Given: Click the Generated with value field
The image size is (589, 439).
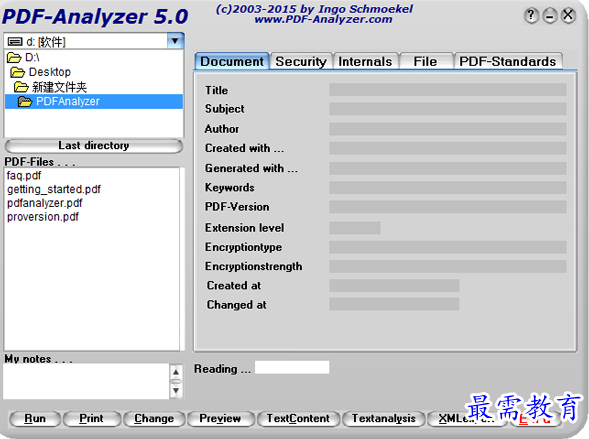Looking at the screenshot, I should tap(448, 168).
